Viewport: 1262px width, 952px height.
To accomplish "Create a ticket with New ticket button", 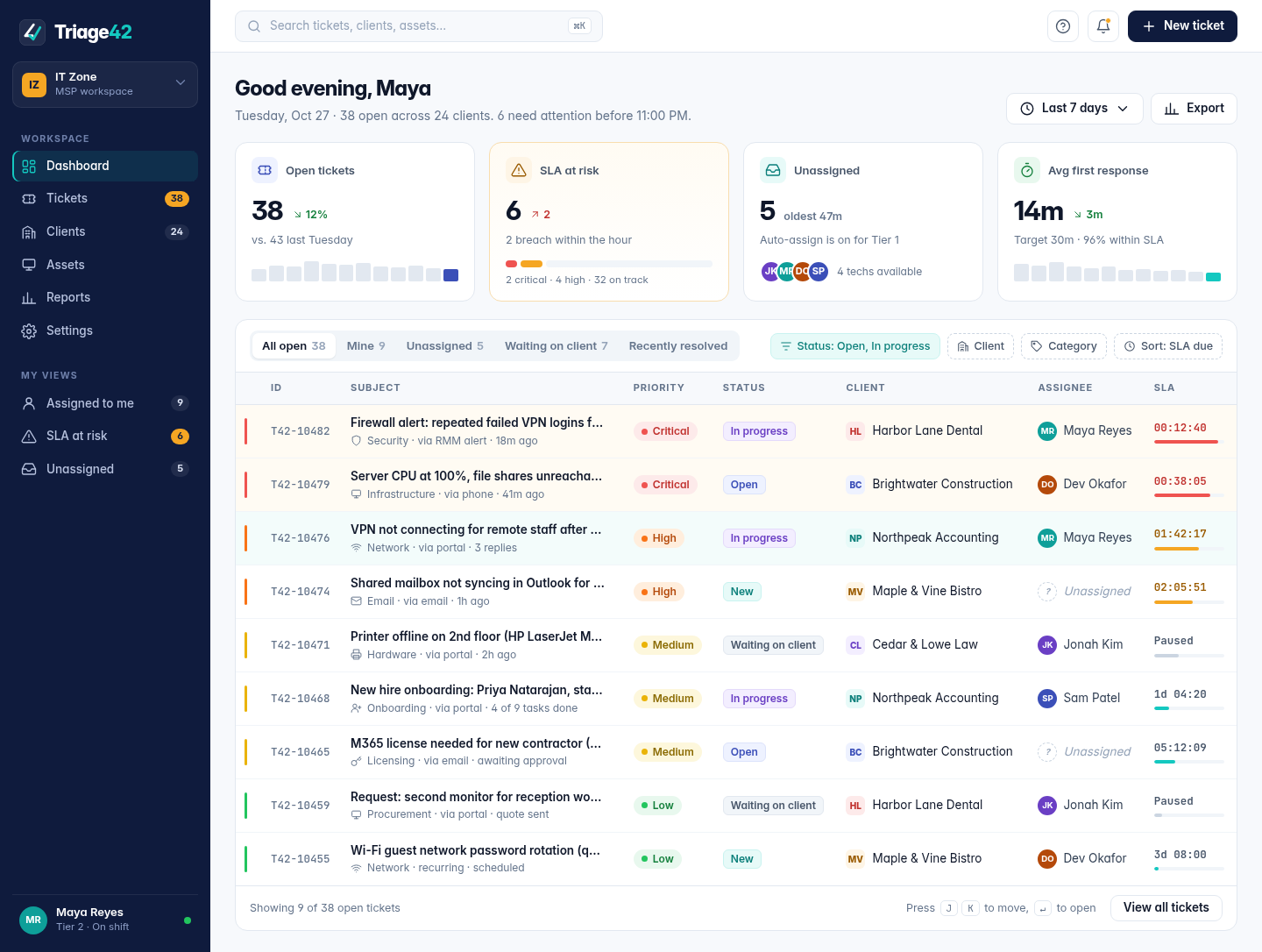I will 1182,26.
